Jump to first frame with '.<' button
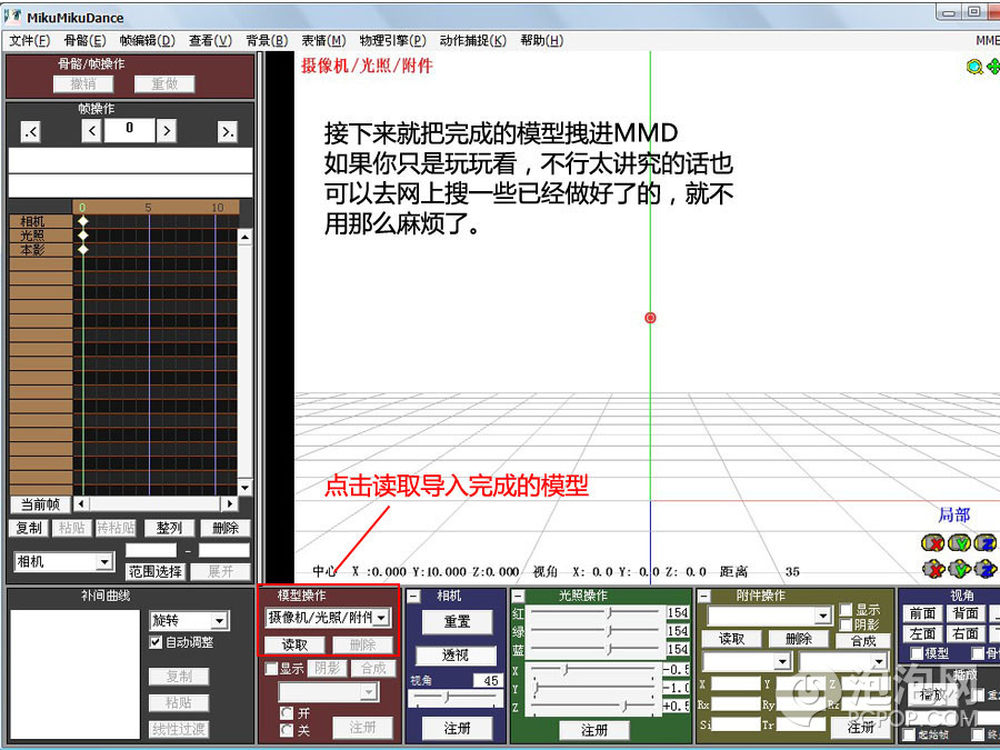The image size is (1000, 750). [x=31, y=131]
